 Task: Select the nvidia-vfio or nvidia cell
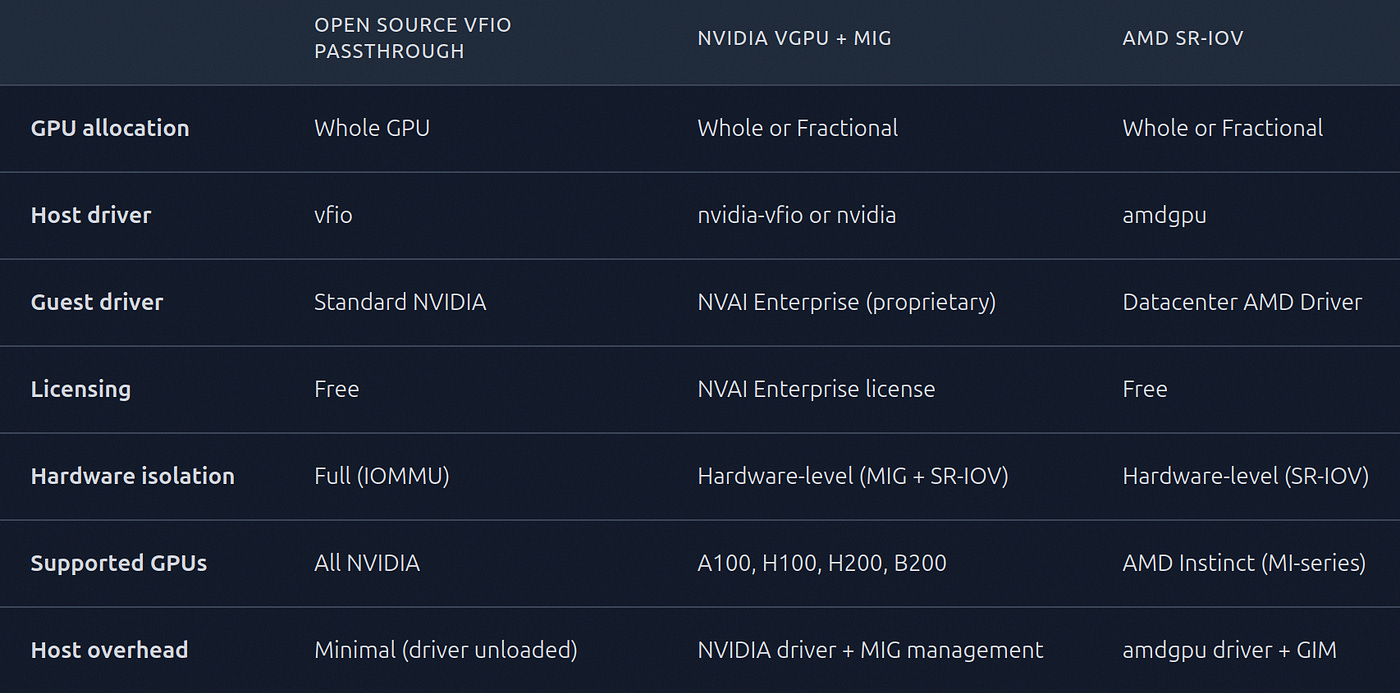coord(797,215)
